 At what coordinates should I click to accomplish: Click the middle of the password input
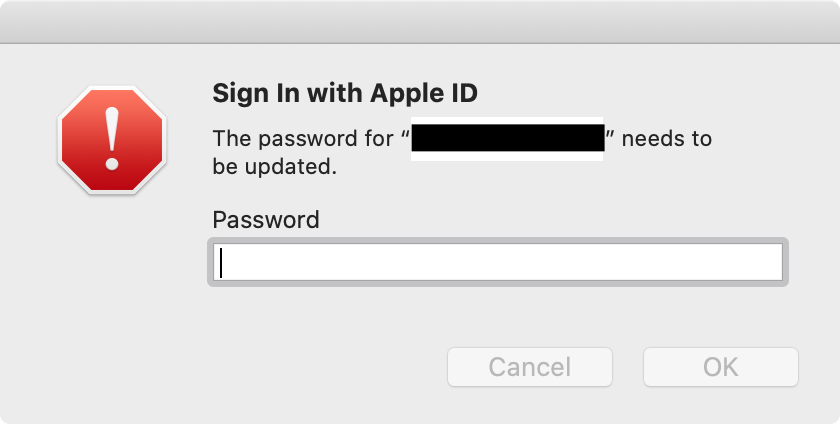click(498, 263)
